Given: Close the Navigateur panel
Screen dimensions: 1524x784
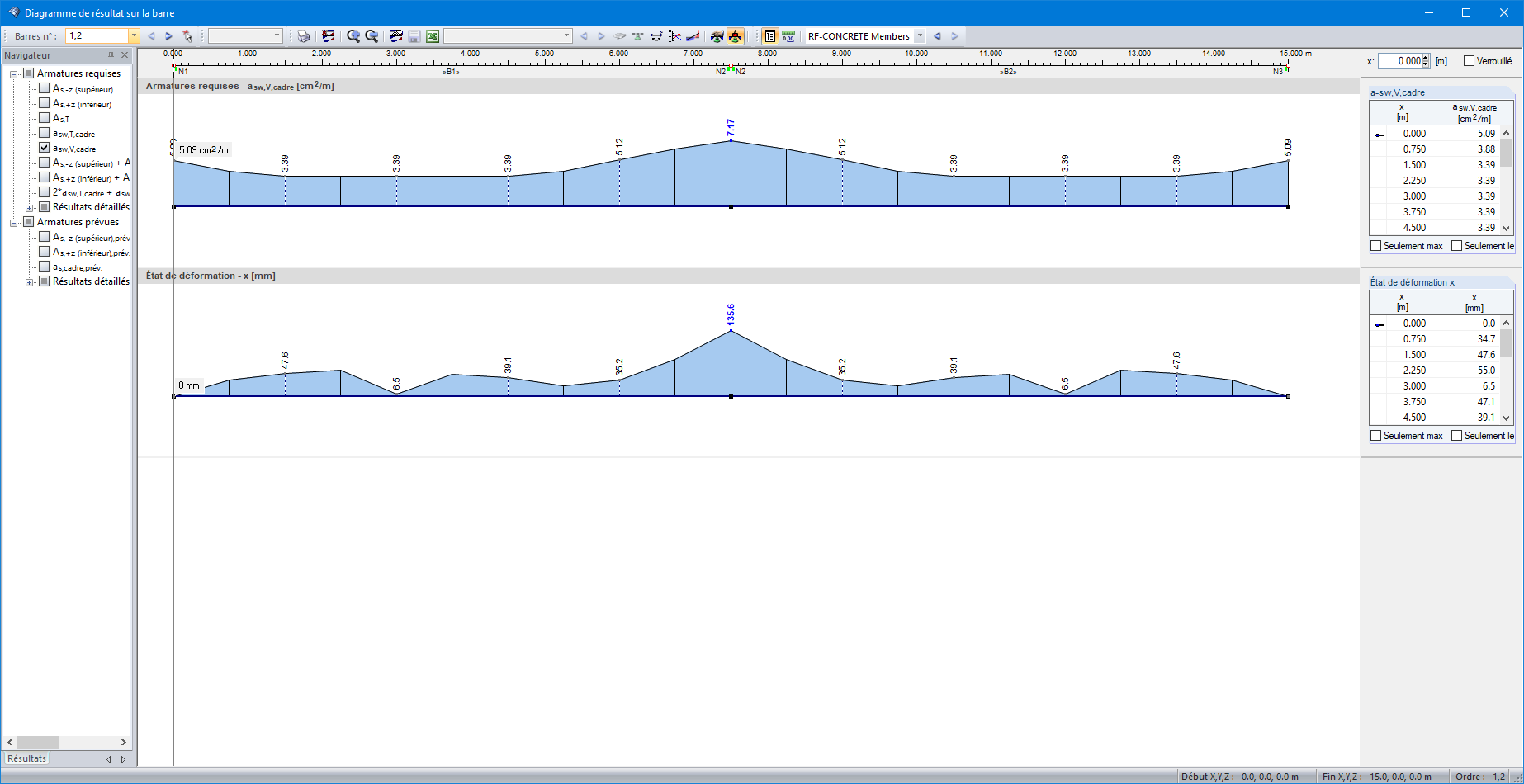Looking at the screenshot, I should [125, 55].
